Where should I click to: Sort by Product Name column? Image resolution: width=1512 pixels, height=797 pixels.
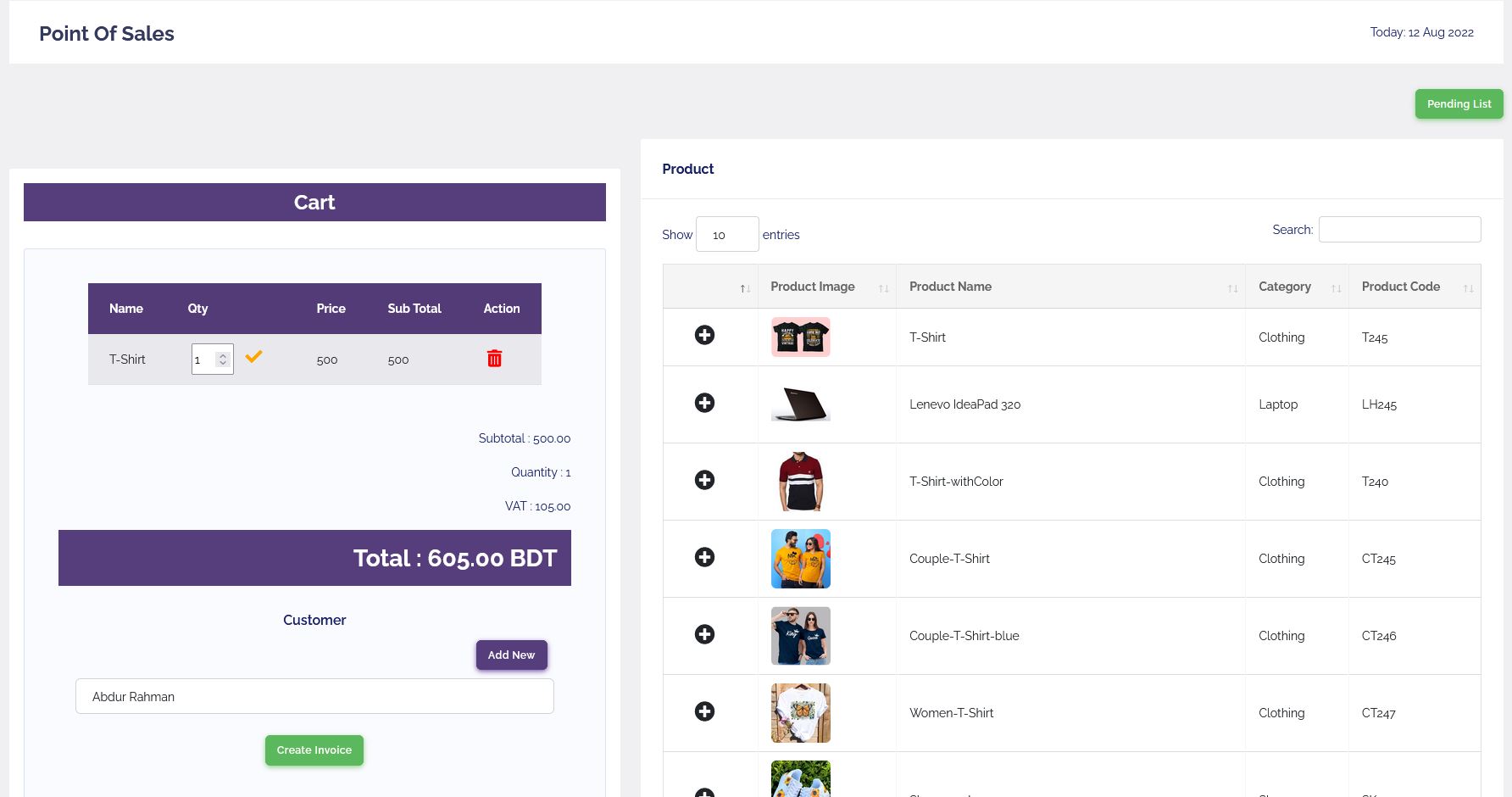[x=1070, y=287]
